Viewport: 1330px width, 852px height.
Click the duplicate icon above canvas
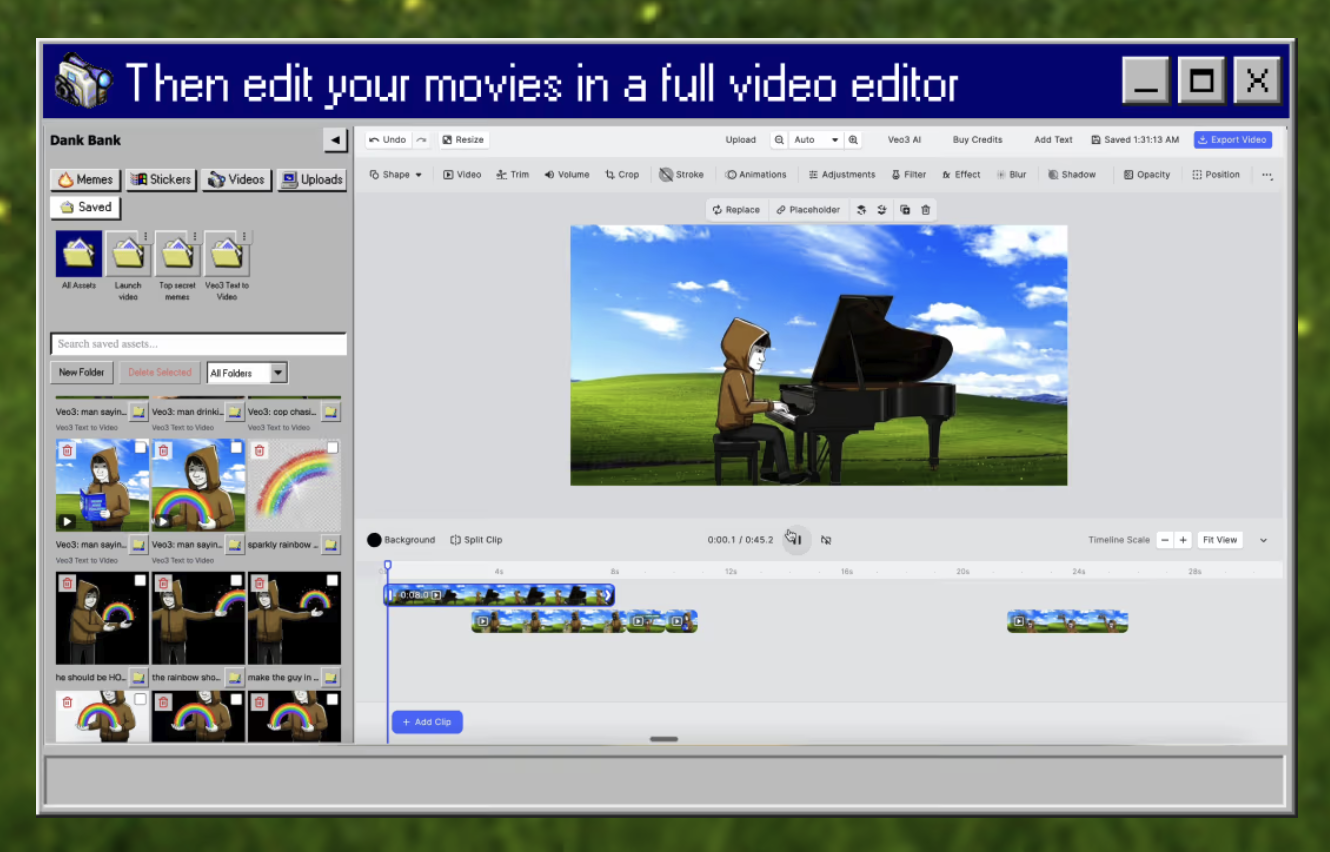pos(905,210)
